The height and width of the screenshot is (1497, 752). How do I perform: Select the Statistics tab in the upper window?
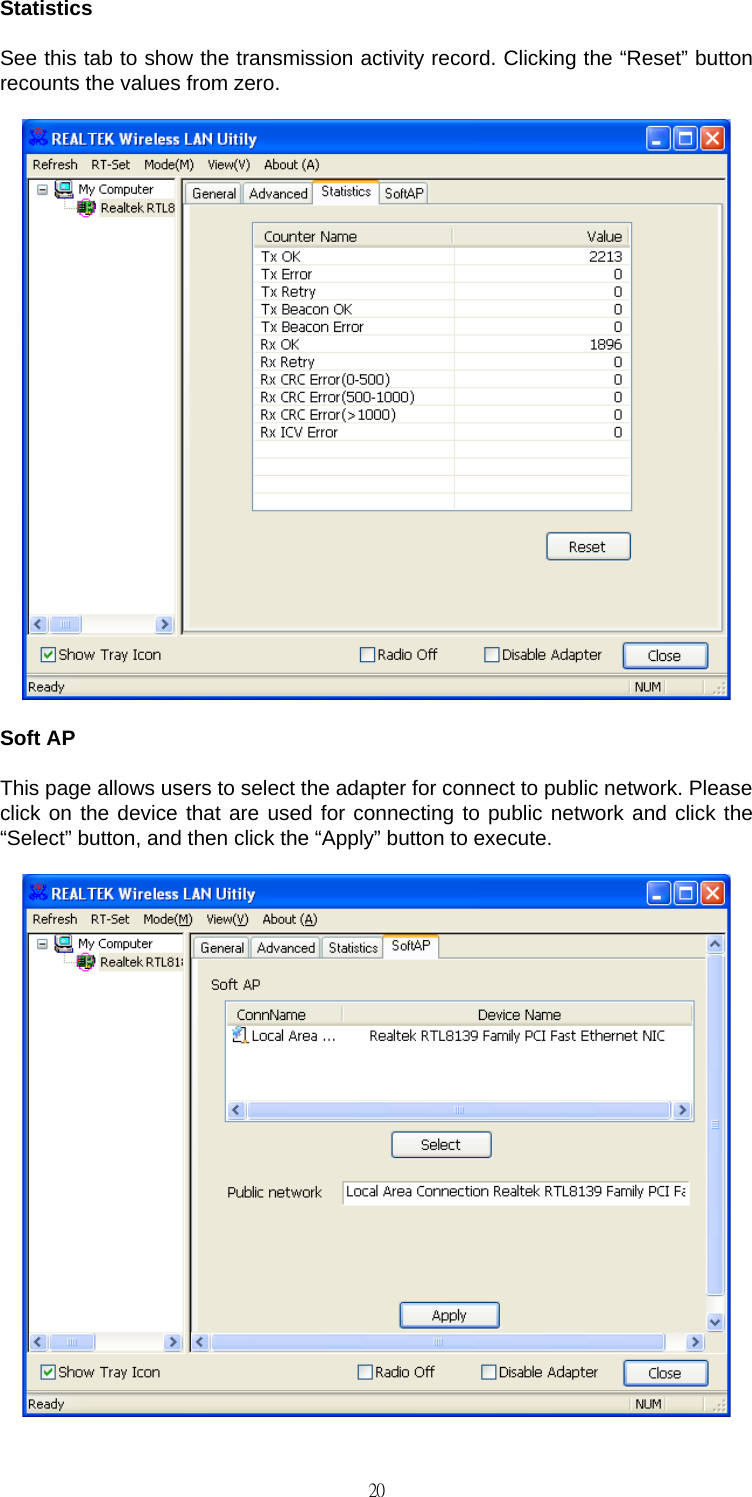tap(346, 192)
